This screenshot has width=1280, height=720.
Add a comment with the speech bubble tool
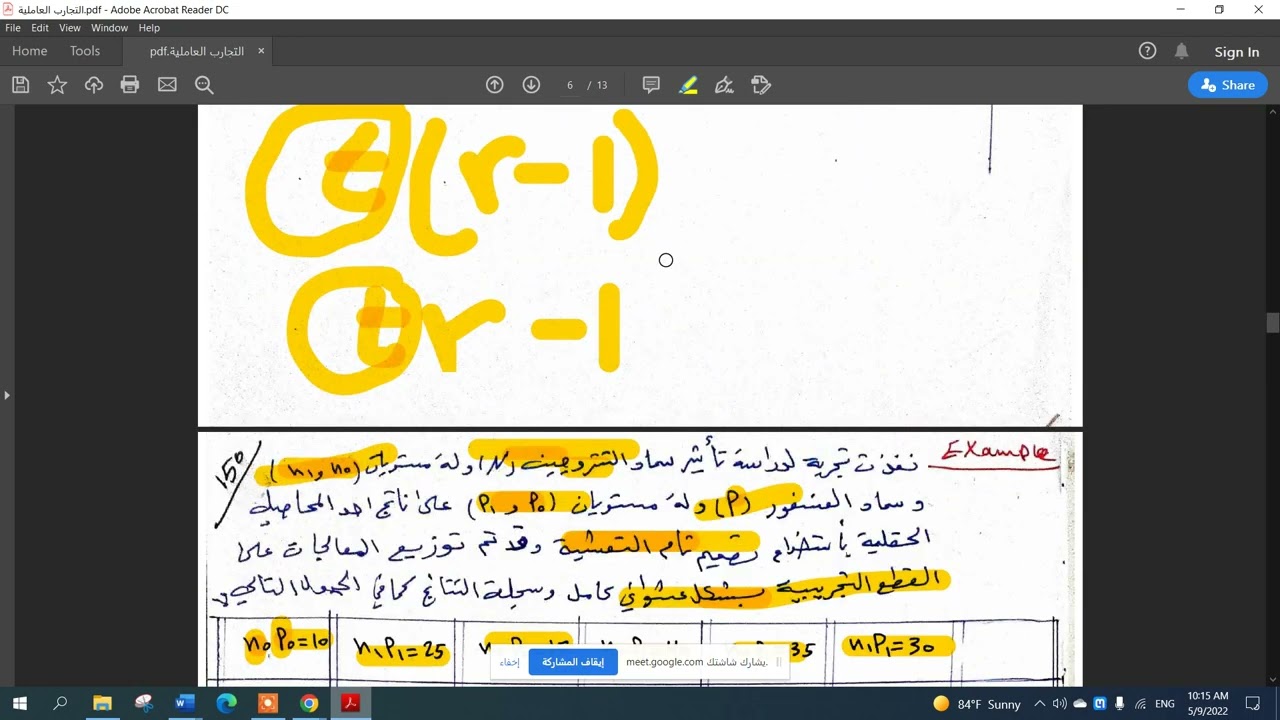(x=651, y=85)
